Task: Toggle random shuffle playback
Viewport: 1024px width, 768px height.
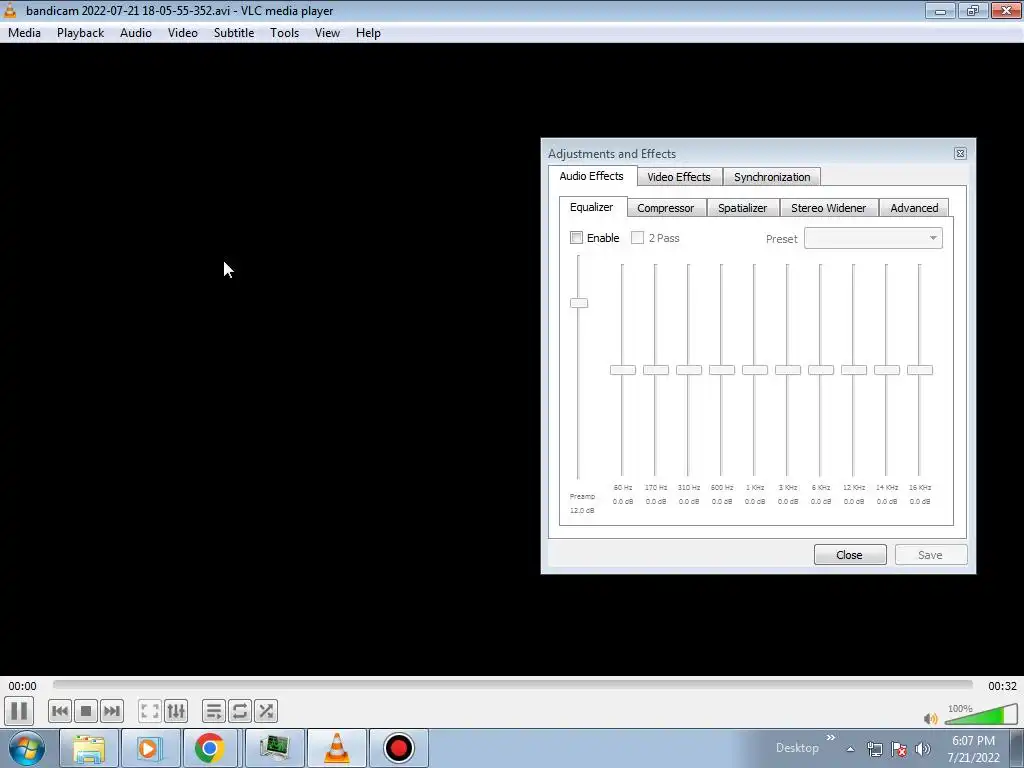Action: point(266,711)
